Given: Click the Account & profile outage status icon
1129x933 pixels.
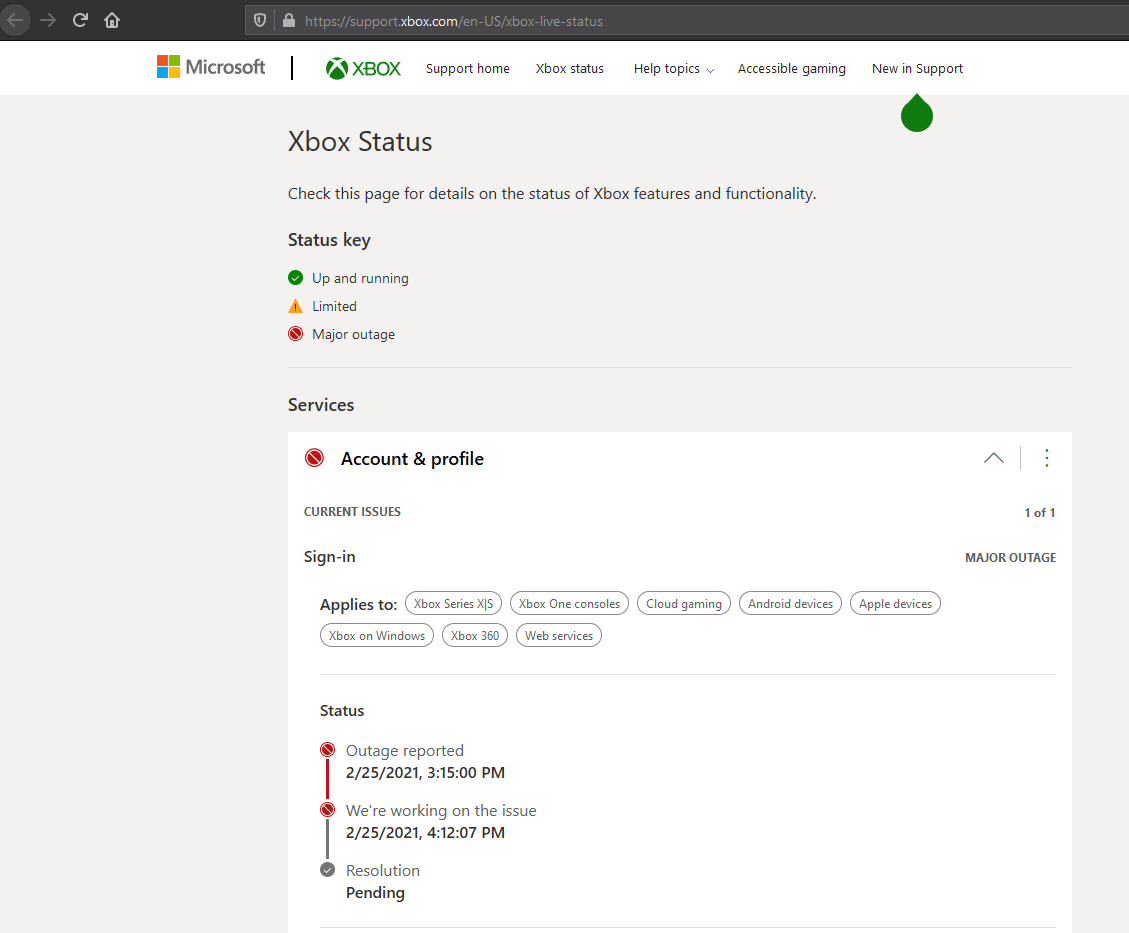Looking at the screenshot, I should pos(314,458).
